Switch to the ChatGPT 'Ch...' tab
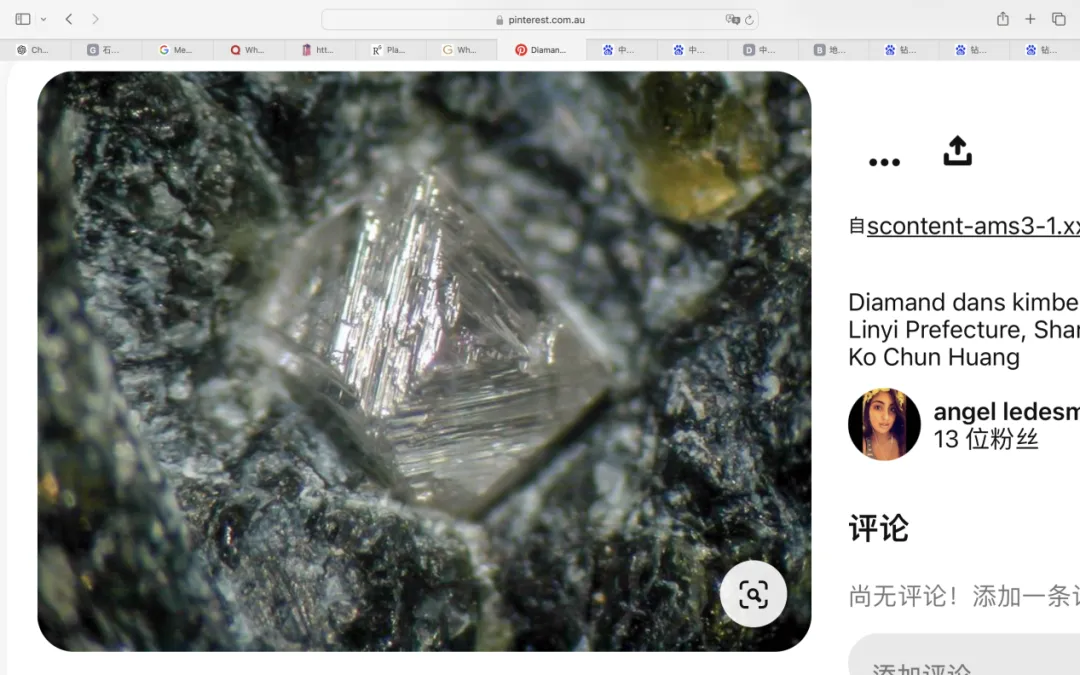1080x675 pixels. tap(35, 50)
